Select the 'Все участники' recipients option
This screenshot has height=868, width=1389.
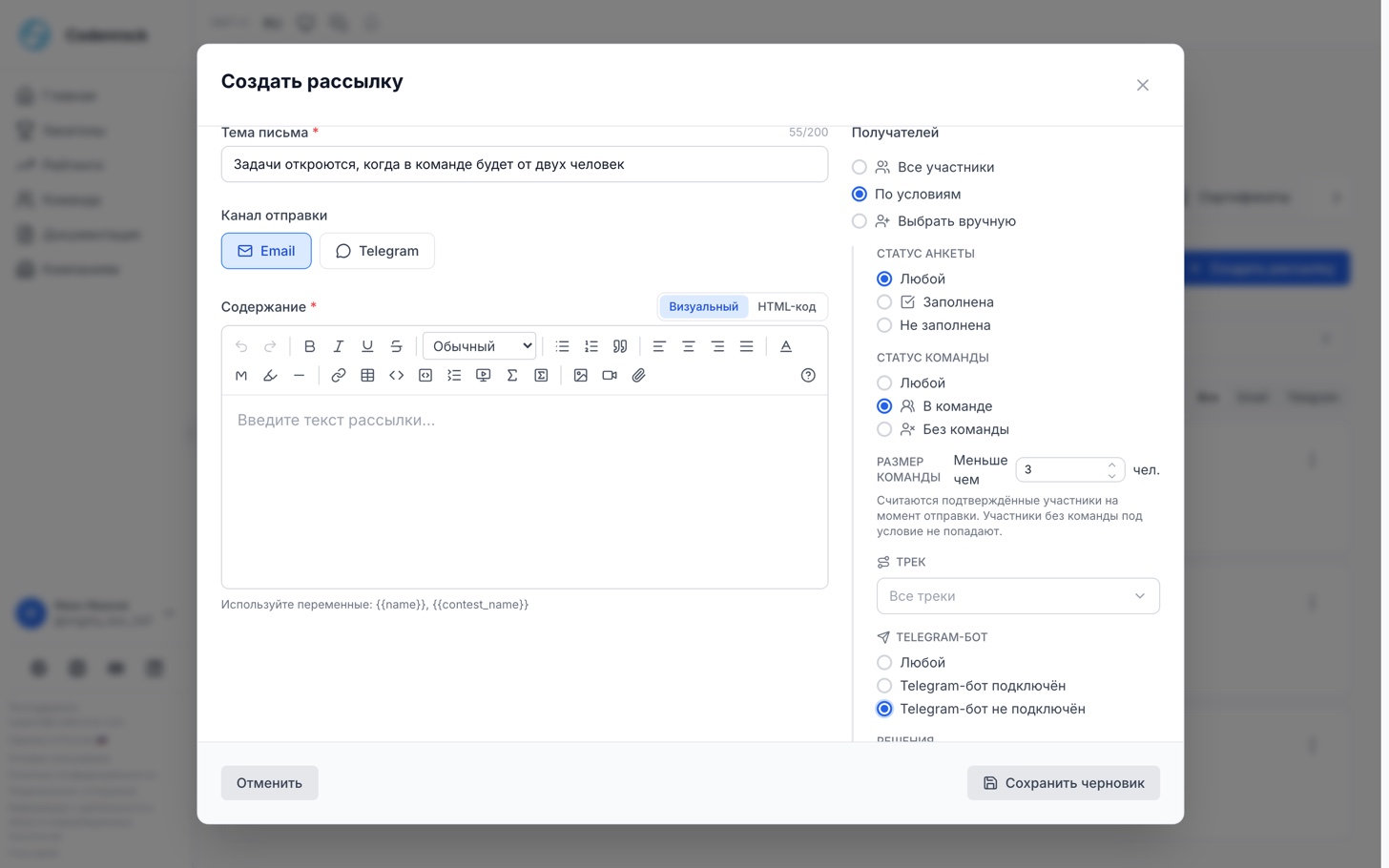[x=923, y=167]
